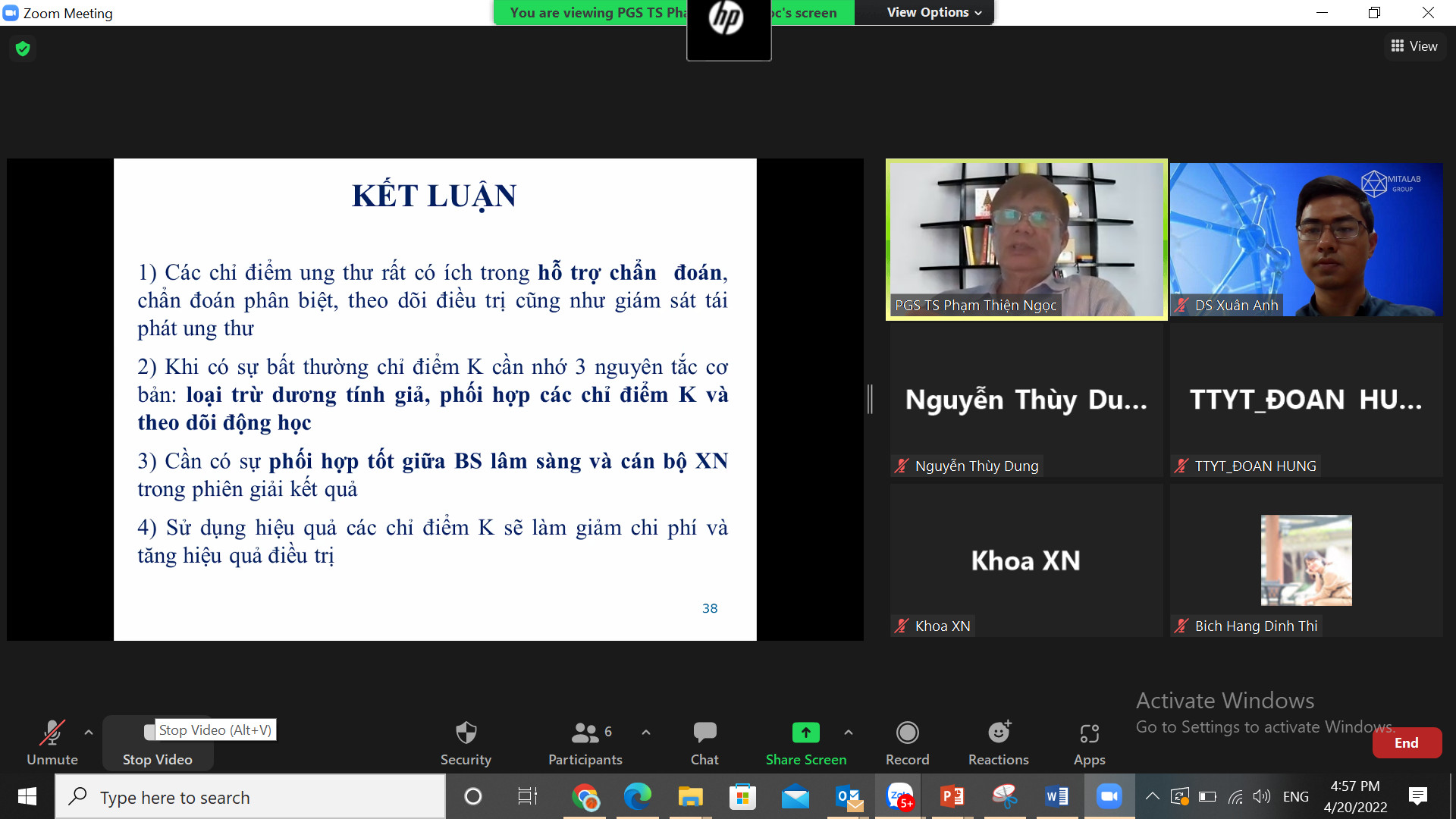The height and width of the screenshot is (819, 1456).
Task: Click the shared screen and gallery divider handle
Action: [x=871, y=399]
